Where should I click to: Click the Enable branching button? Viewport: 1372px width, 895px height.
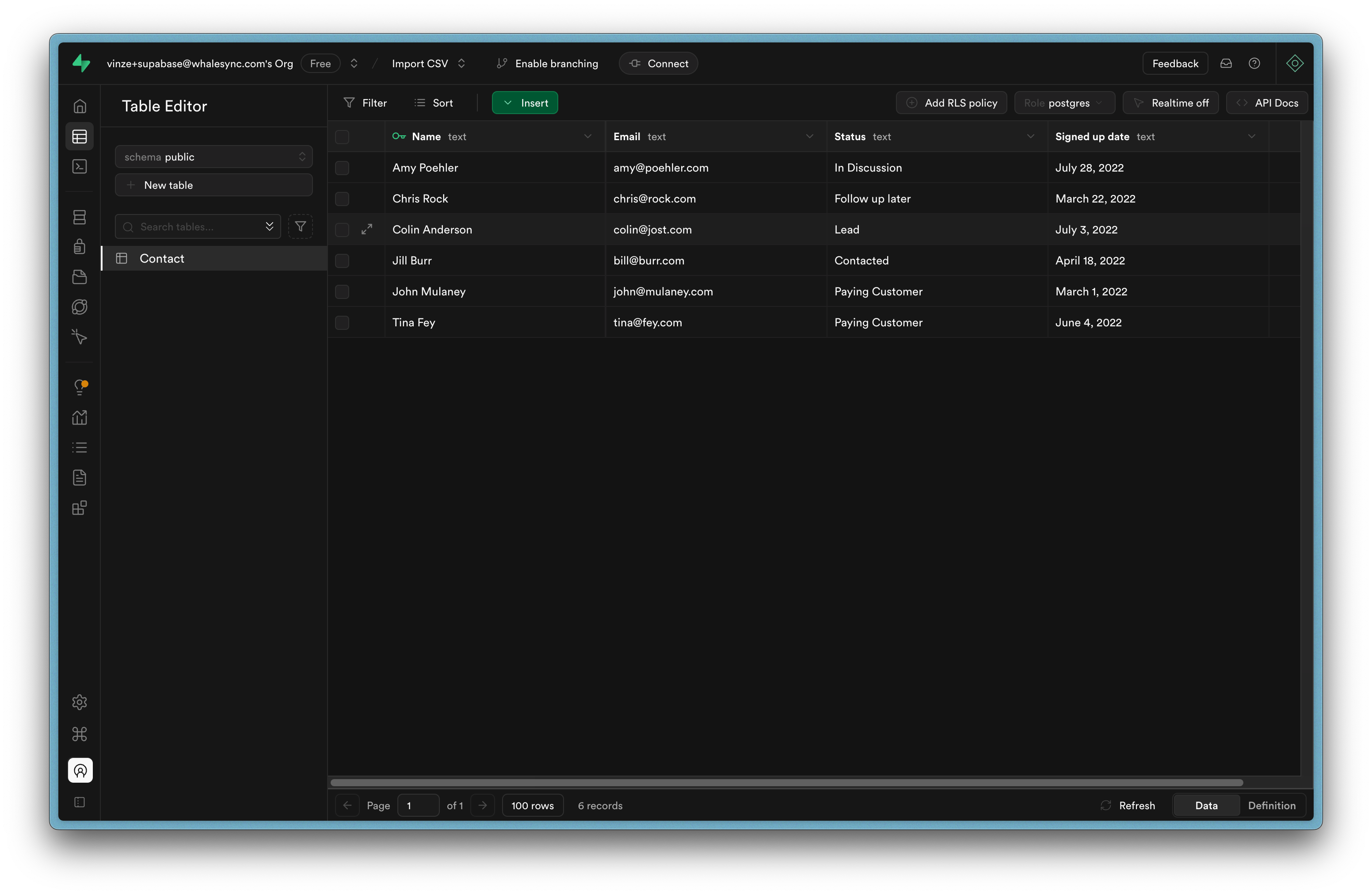tap(548, 63)
